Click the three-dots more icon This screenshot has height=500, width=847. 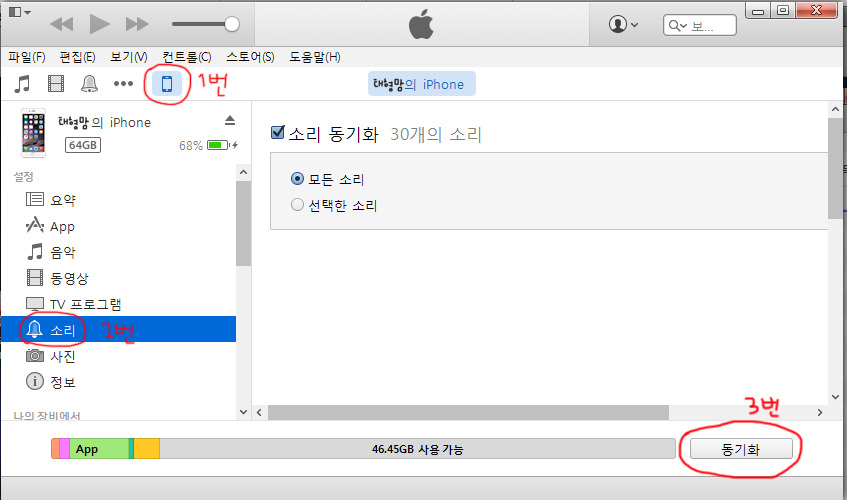coord(123,84)
